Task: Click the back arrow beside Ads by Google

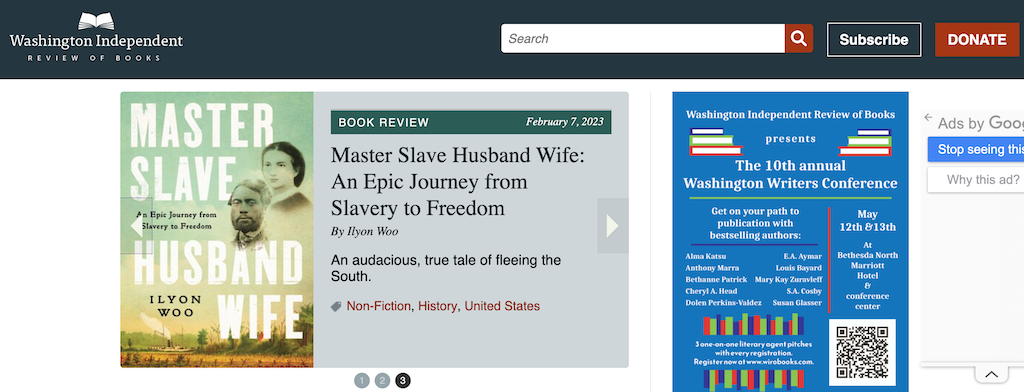Action: (x=928, y=118)
